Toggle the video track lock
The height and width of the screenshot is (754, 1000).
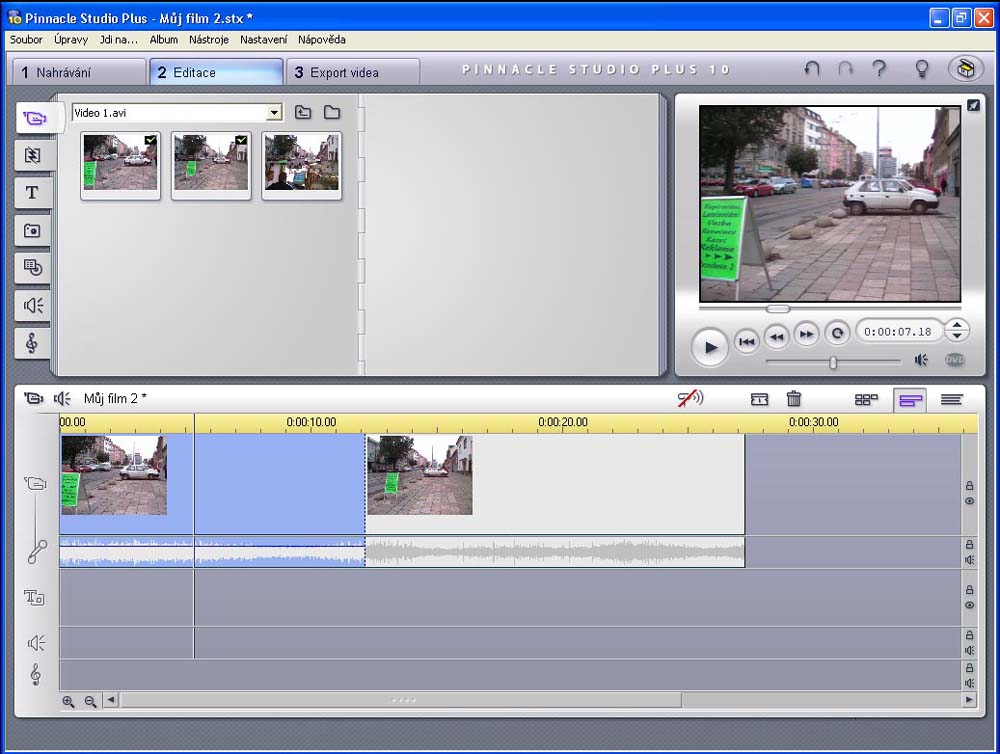click(969, 486)
